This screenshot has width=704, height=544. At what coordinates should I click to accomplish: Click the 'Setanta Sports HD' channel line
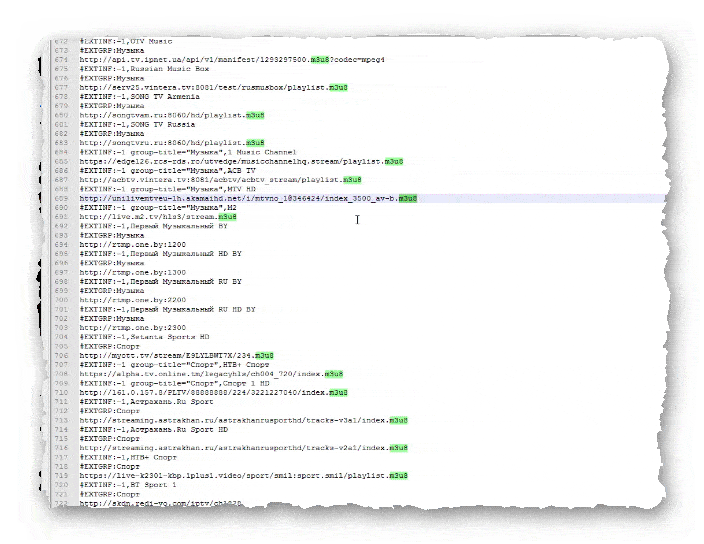[144, 337]
